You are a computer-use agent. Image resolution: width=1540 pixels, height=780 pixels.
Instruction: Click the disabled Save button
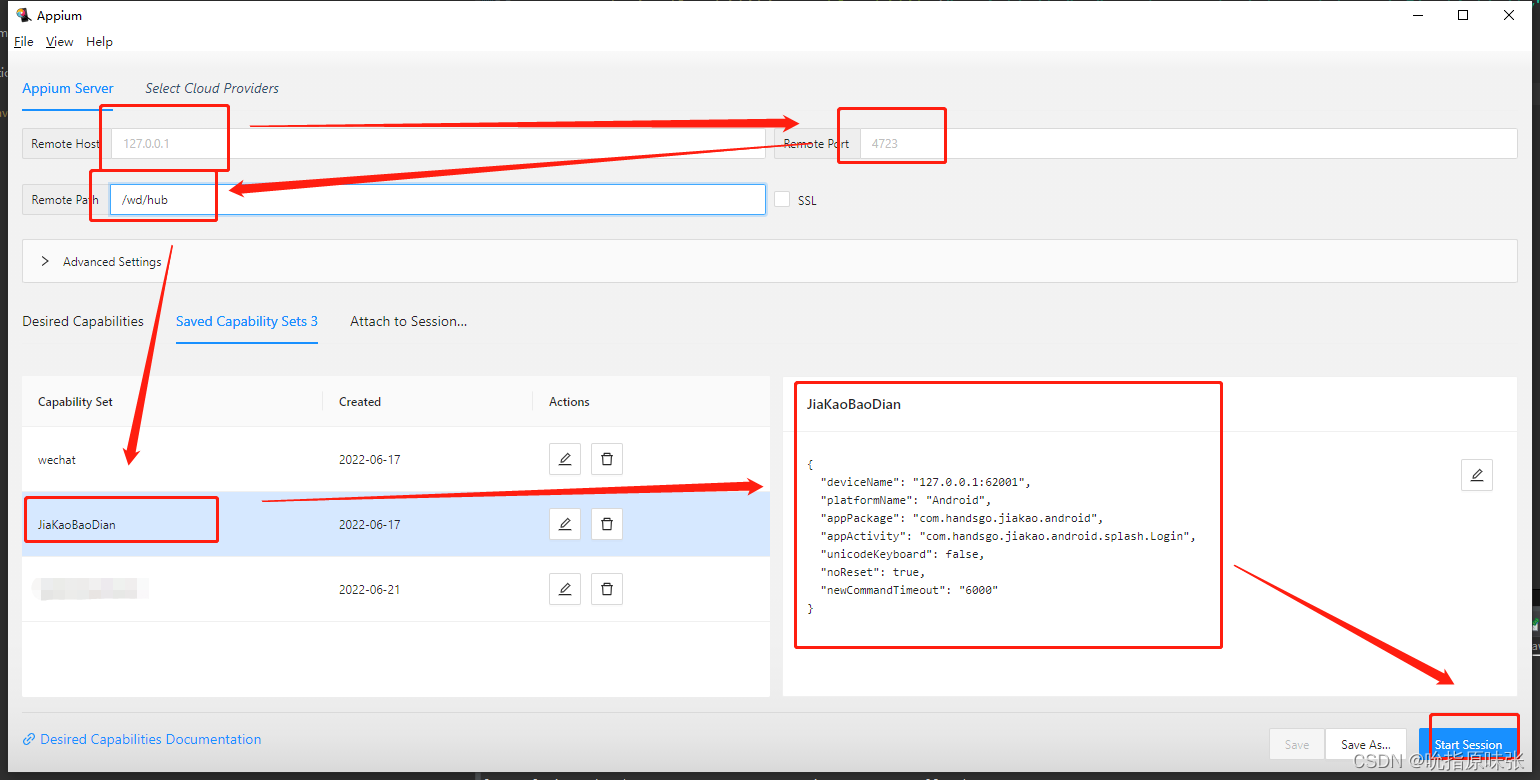pyautogui.click(x=1297, y=744)
